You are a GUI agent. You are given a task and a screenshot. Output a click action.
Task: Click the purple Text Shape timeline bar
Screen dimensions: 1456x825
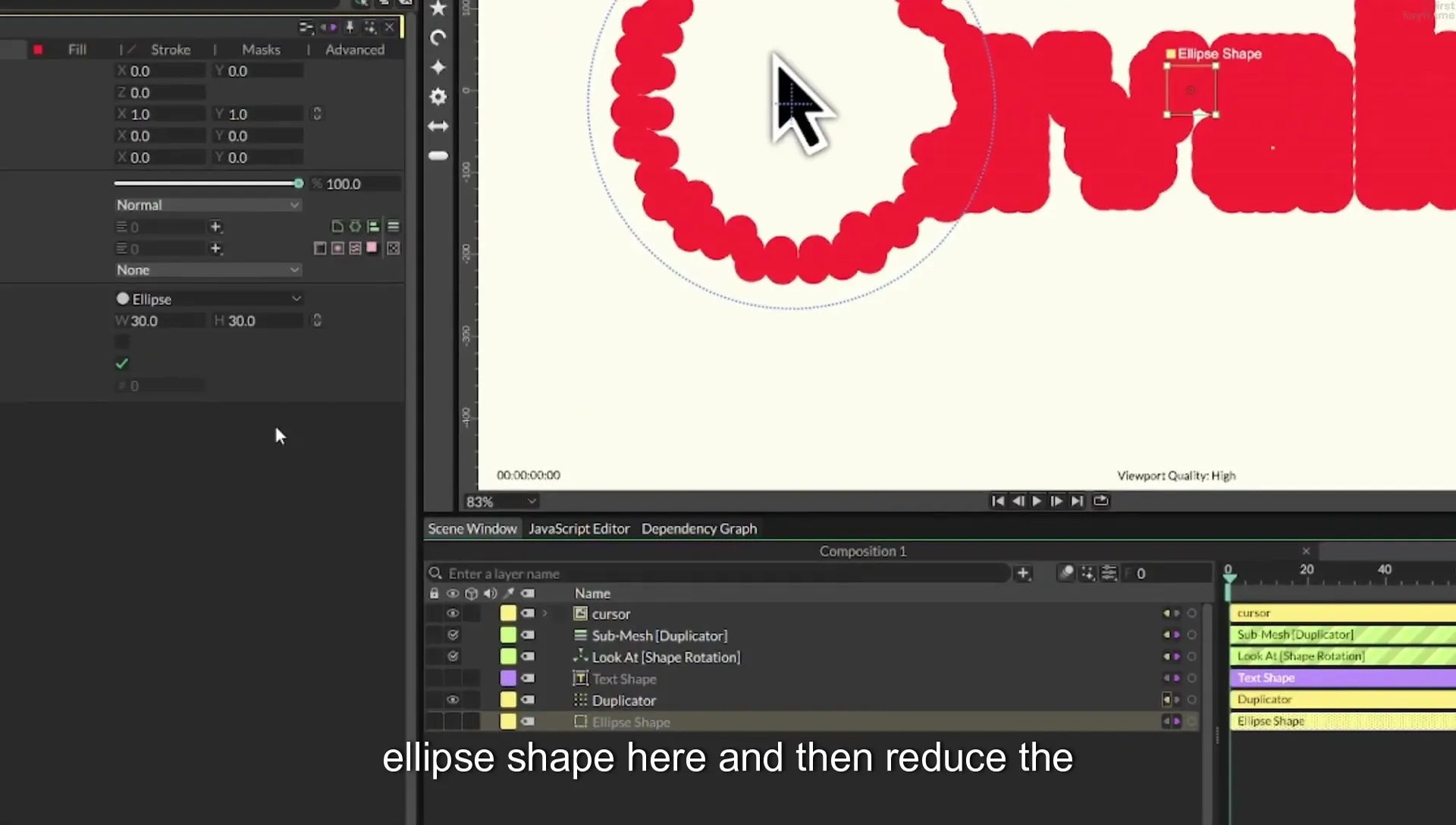tap(1342, 678)
